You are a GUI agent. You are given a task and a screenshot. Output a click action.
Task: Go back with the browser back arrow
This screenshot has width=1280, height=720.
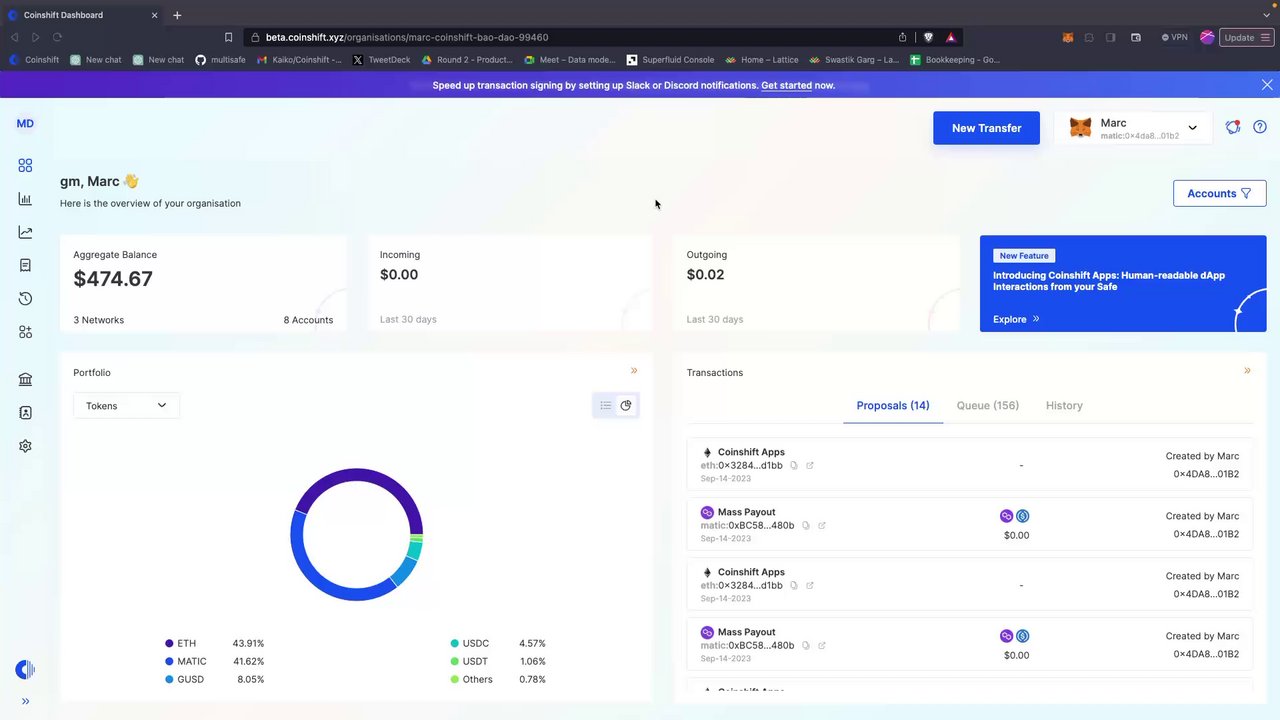click(x=14, y=37)
